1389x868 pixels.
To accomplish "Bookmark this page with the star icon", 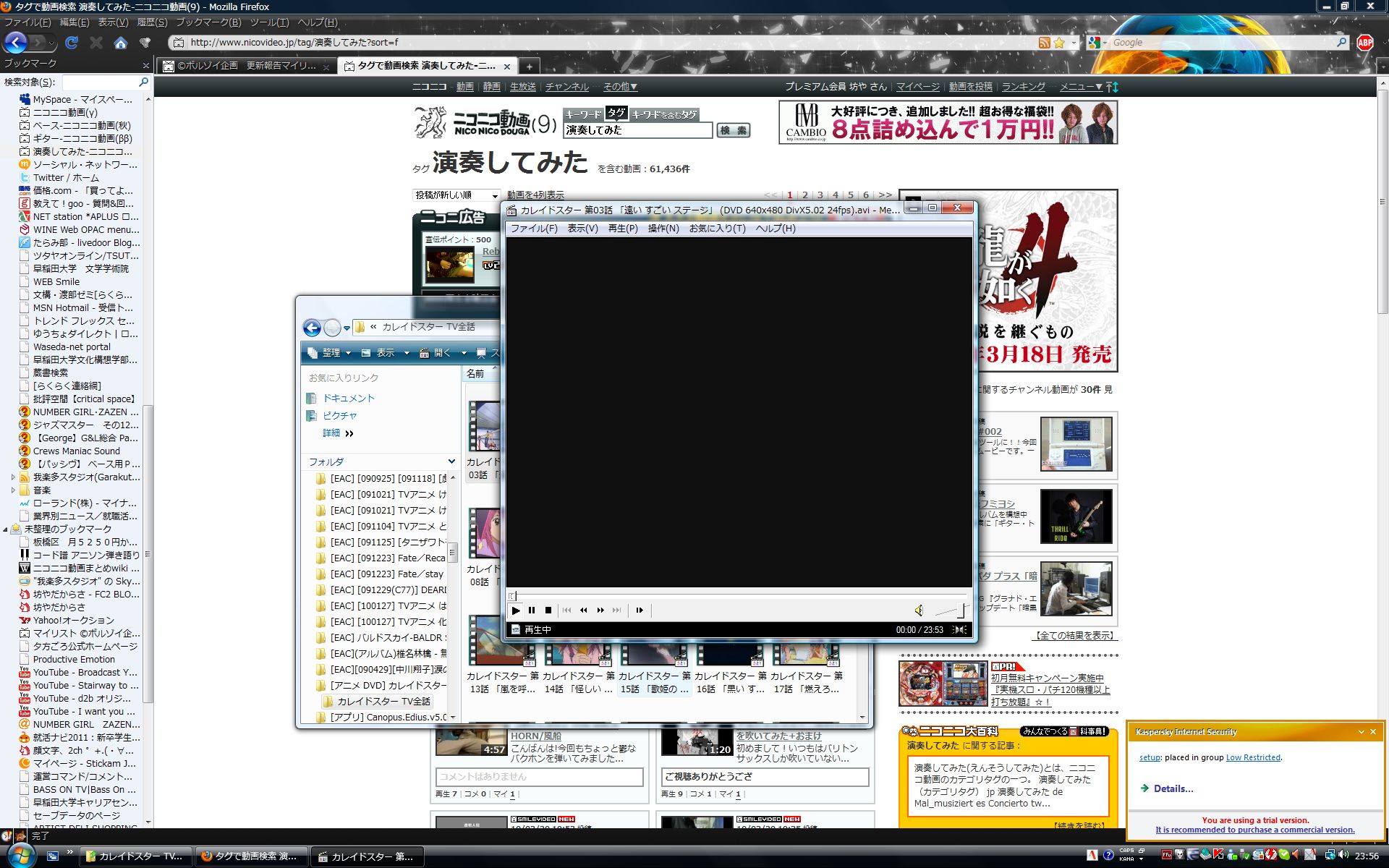I will pyautogui.click(x=1059, y=43).
